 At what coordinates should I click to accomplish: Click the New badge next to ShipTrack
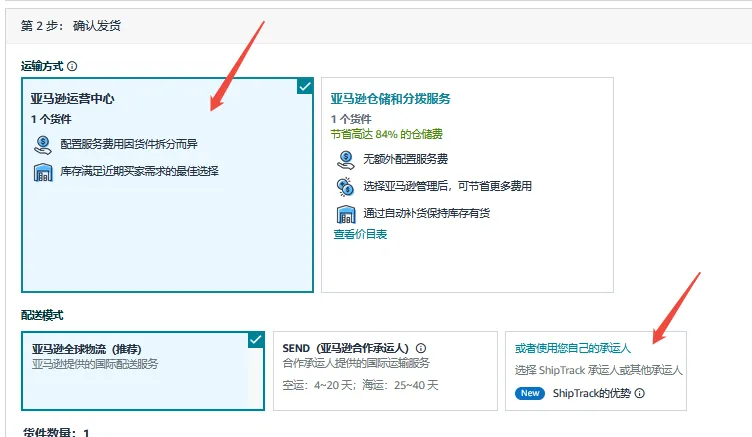[x=530, y=393]
